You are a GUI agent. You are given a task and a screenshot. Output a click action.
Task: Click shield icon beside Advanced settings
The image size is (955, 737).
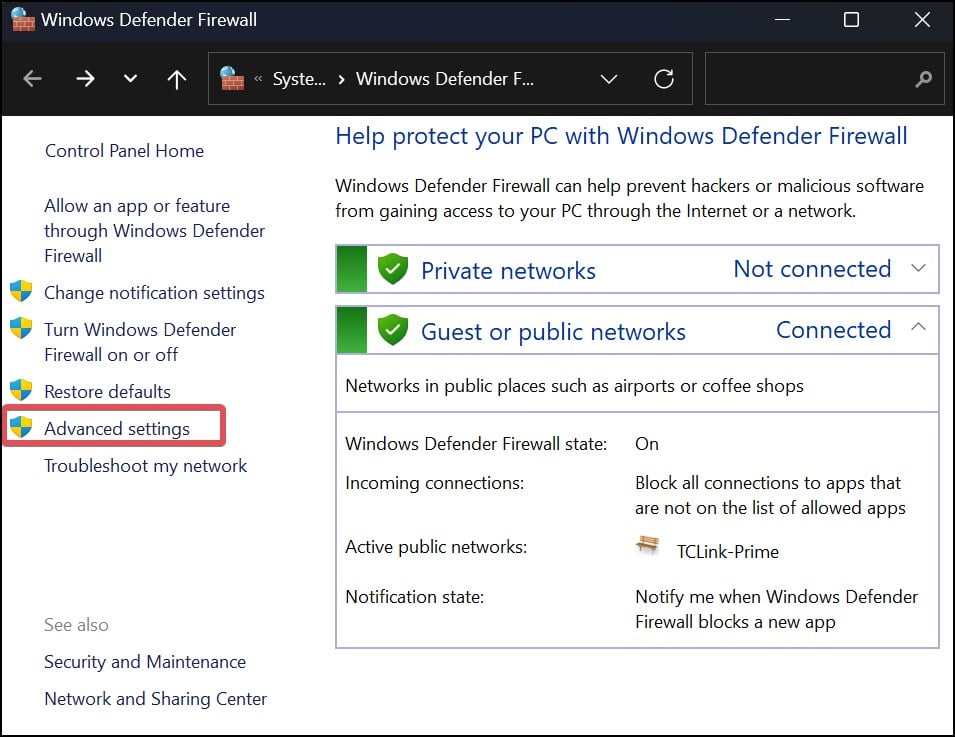(21, 426)
